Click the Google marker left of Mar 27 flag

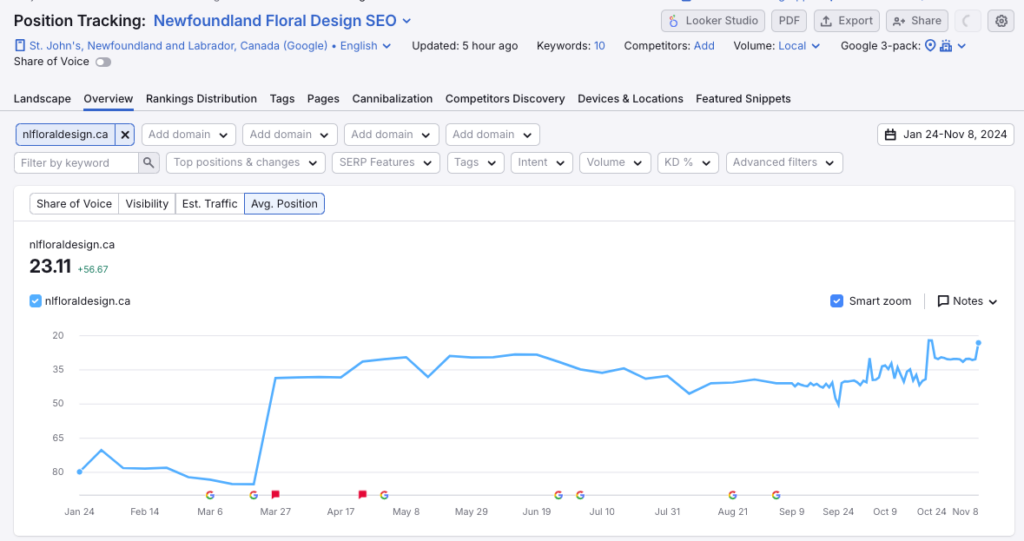coord(253,495)
